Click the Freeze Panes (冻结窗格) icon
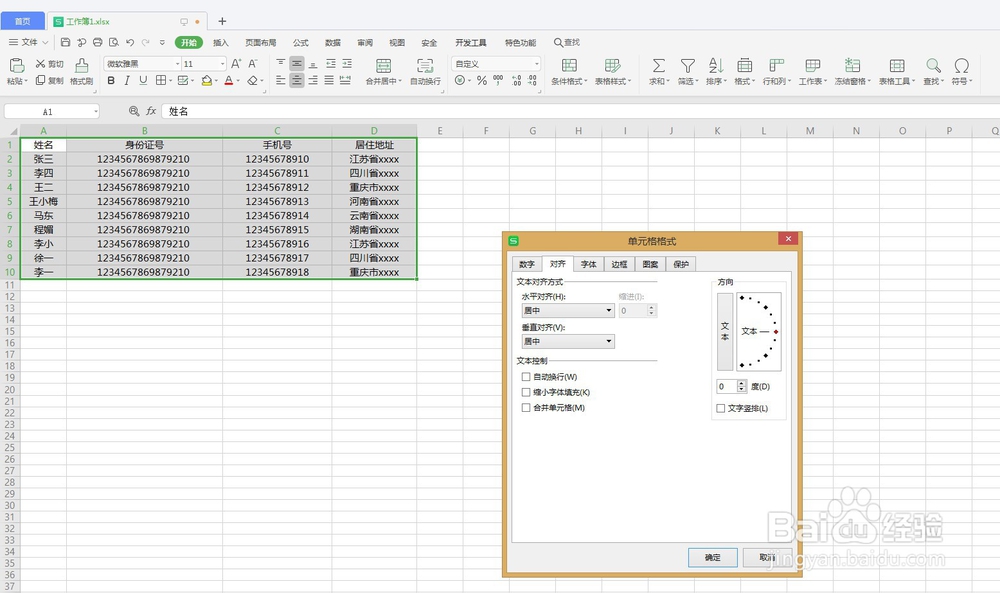Screen dimensions: 1000x593 (852, 66)
